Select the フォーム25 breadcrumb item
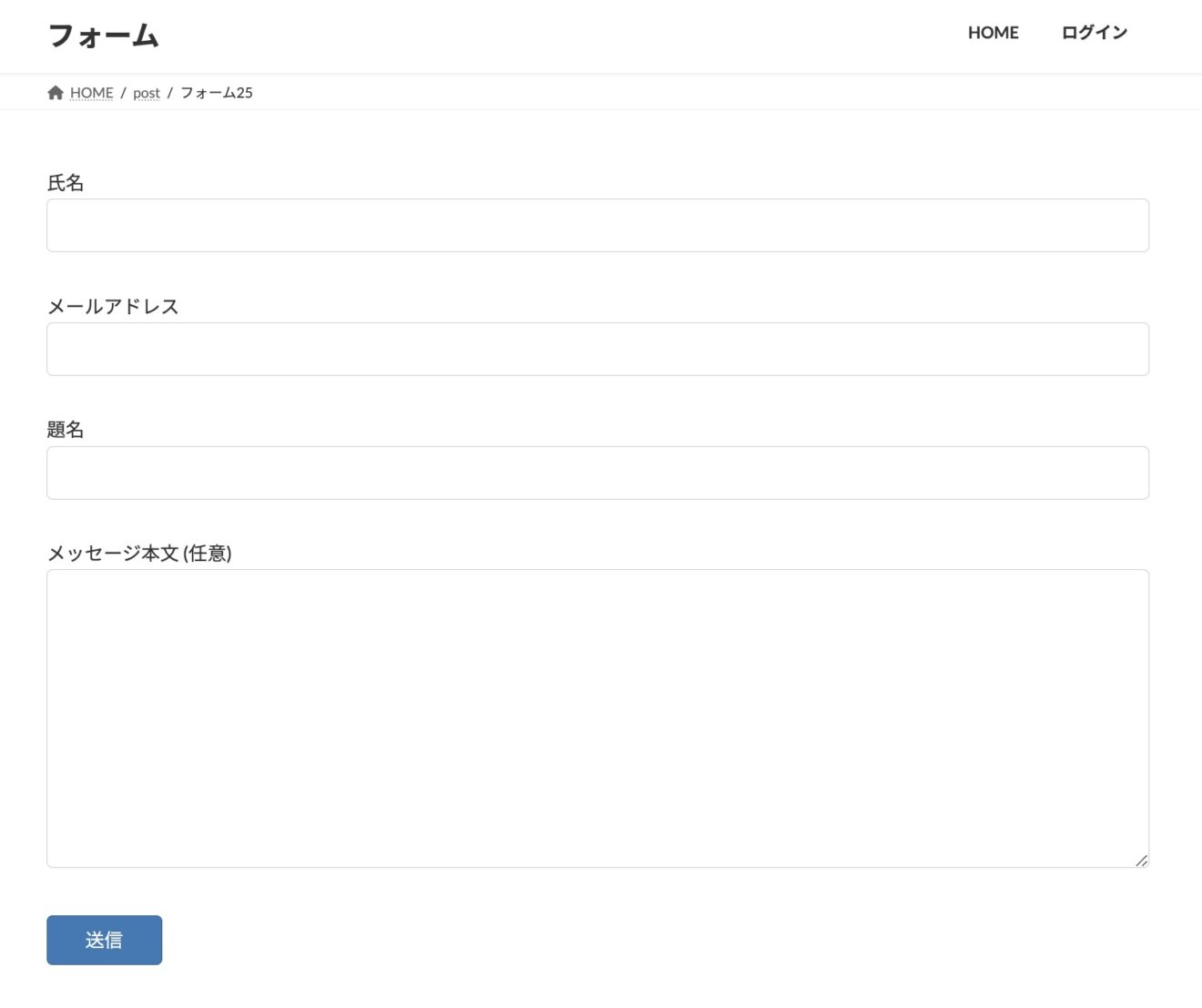The height and width of the screenshot is (1008, 1202). pos(215,92)
